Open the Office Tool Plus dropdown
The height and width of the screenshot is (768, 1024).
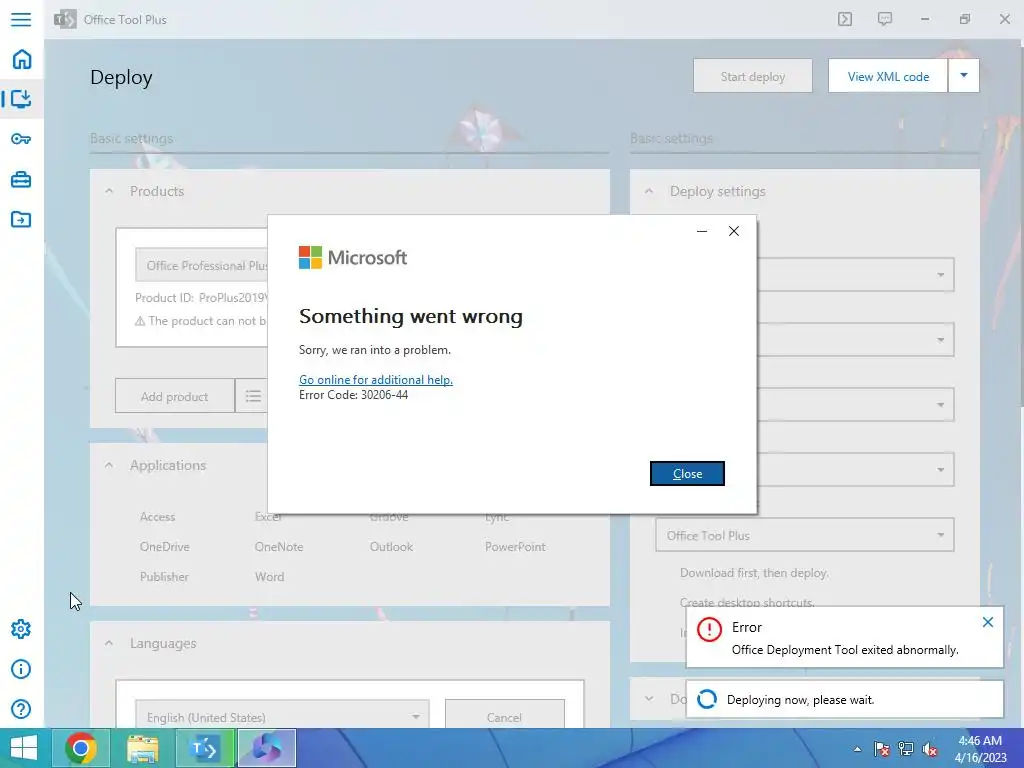tap(805, 535)
